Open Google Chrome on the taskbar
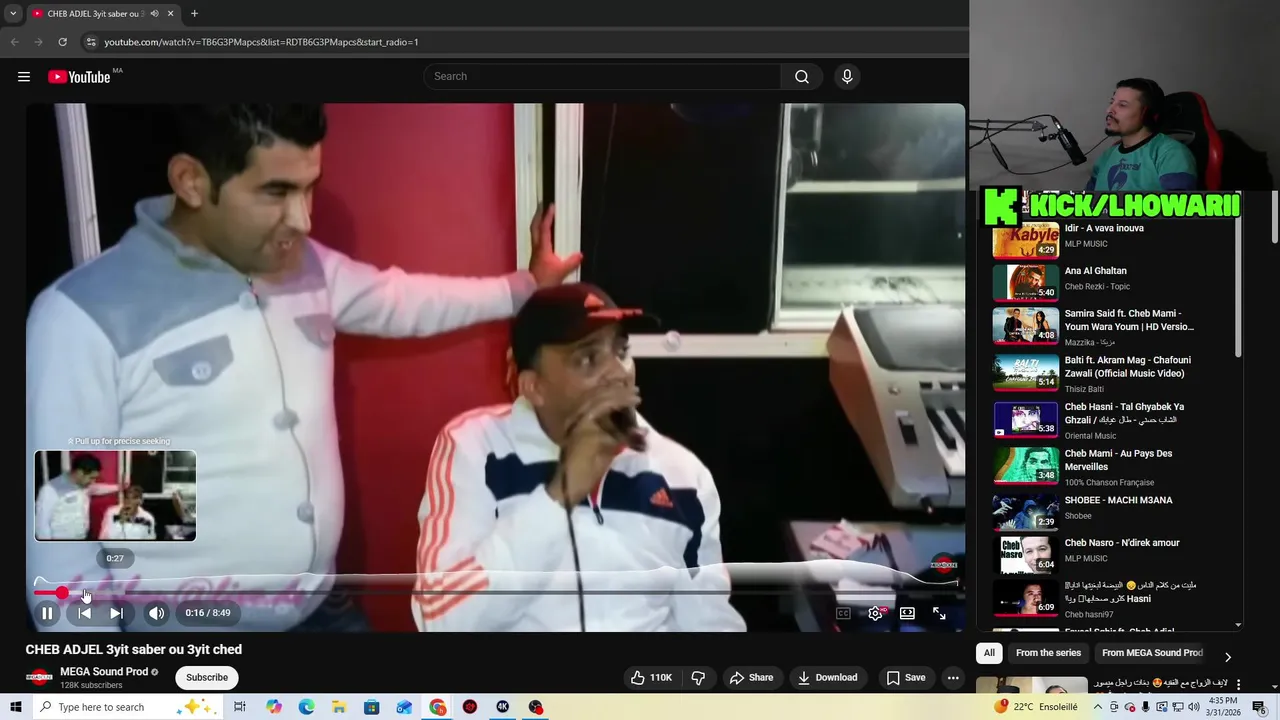 [x=438, y=707]
